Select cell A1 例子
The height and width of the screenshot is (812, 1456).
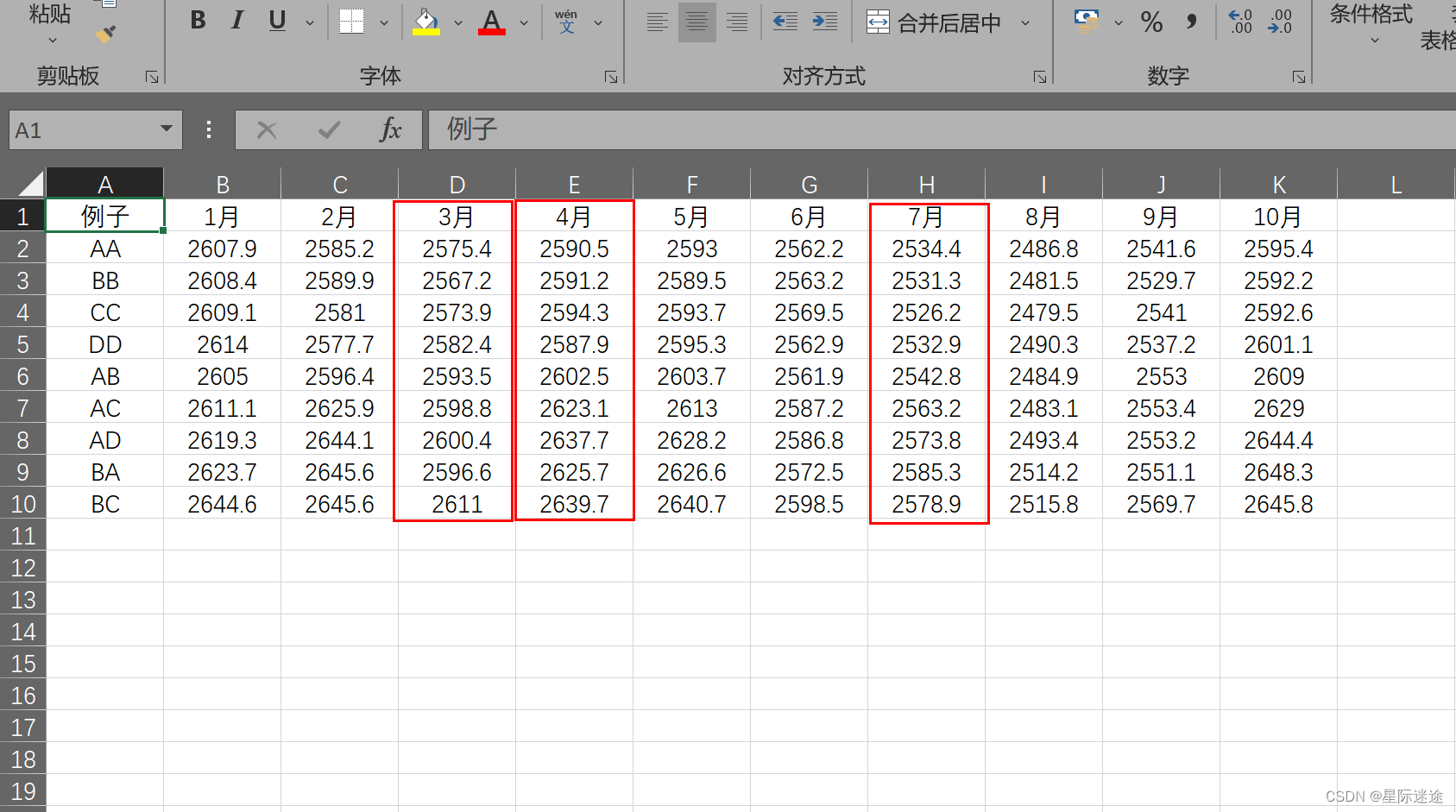tap(104, 216)
